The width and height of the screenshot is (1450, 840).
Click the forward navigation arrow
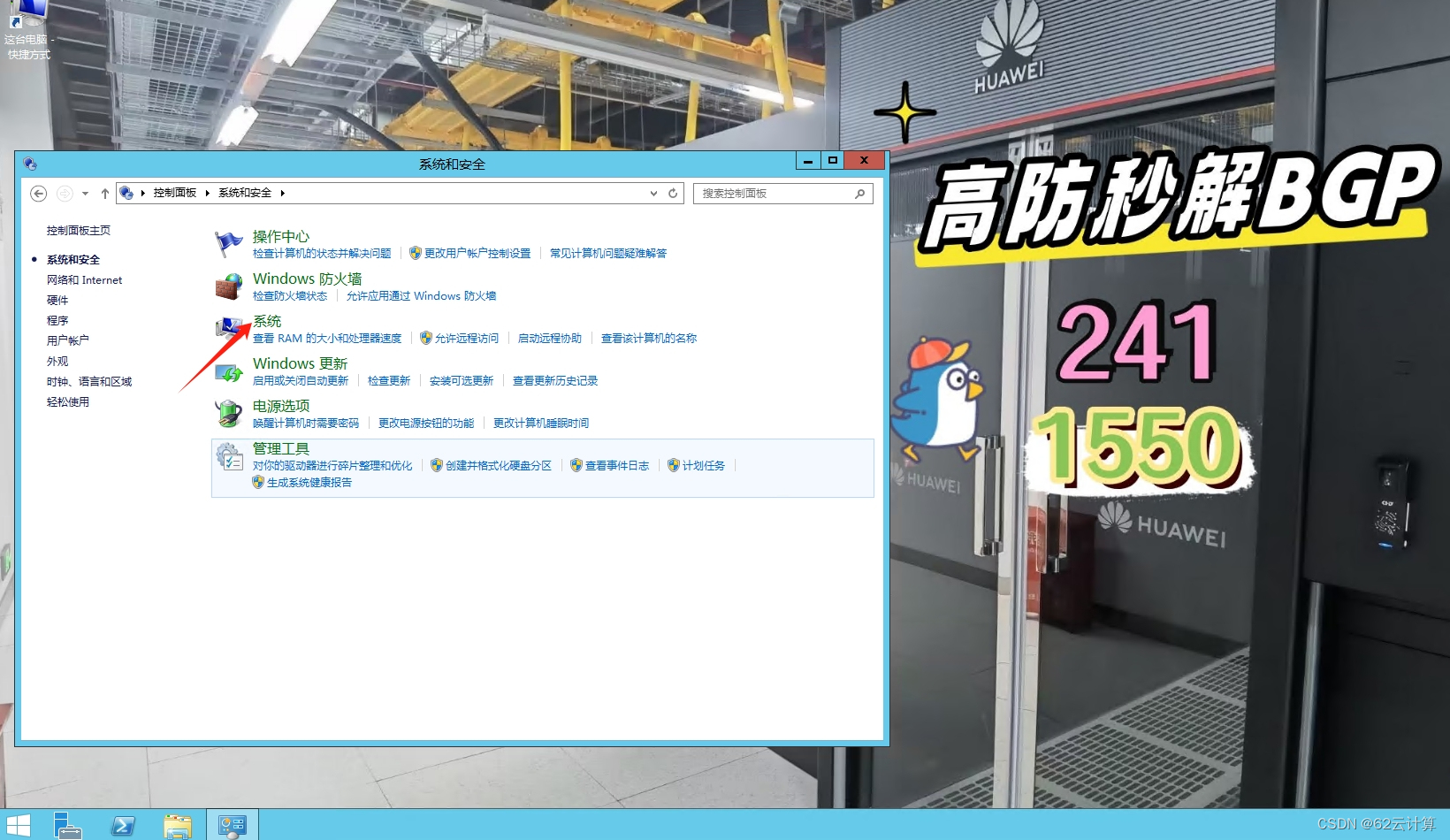click(65, 193)
